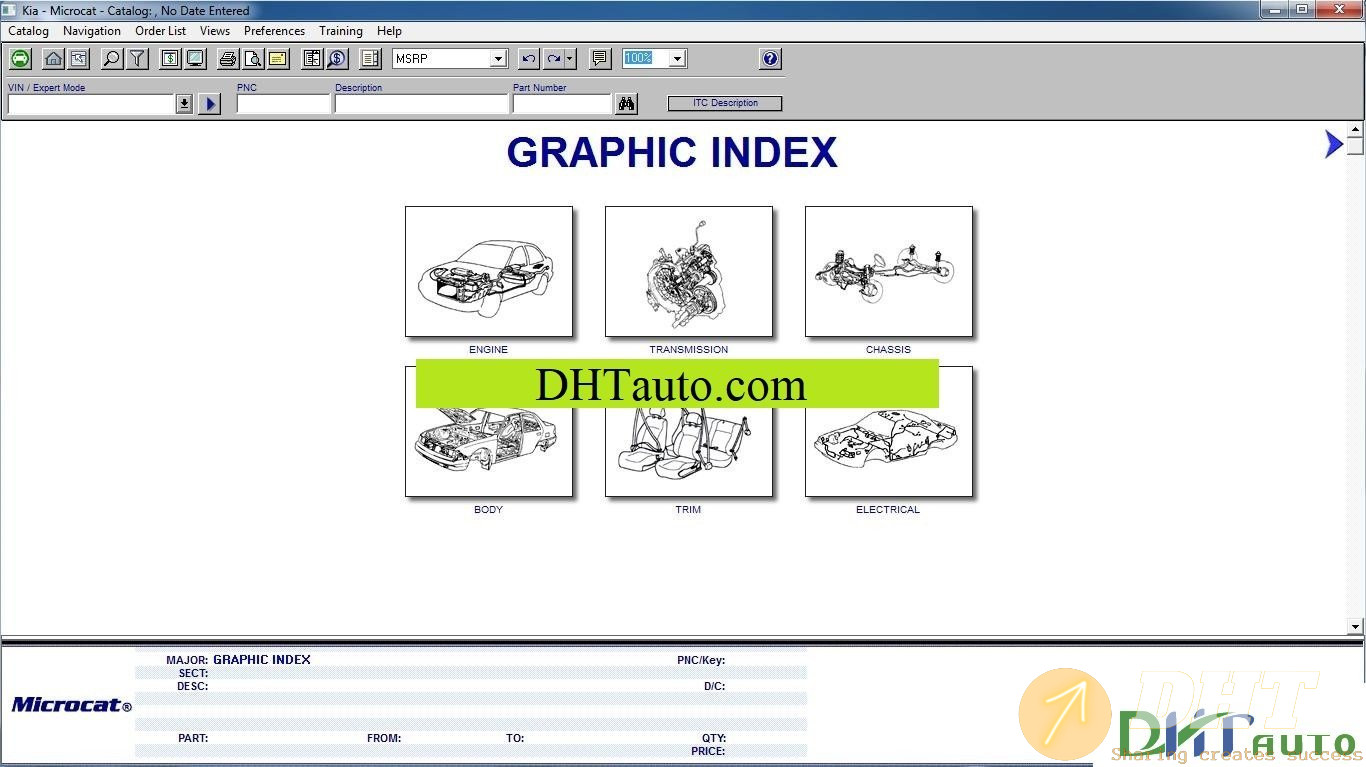Click the price lookup magnifier dollar icon
Viewport: 1366px width, 767px height.
pos(337,59)
